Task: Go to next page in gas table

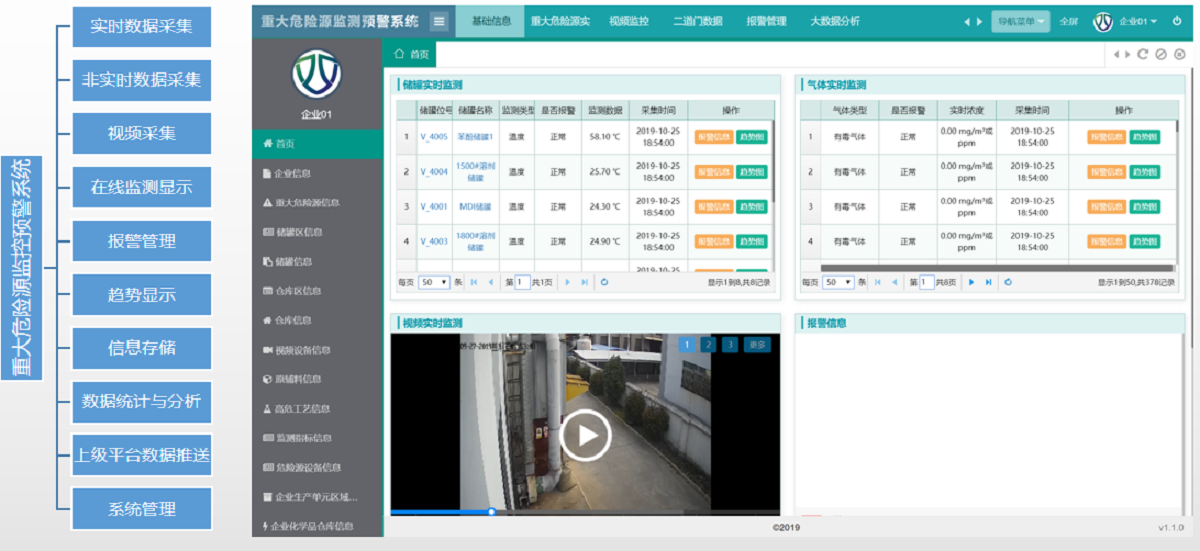Action: click(x=972, y=282)
